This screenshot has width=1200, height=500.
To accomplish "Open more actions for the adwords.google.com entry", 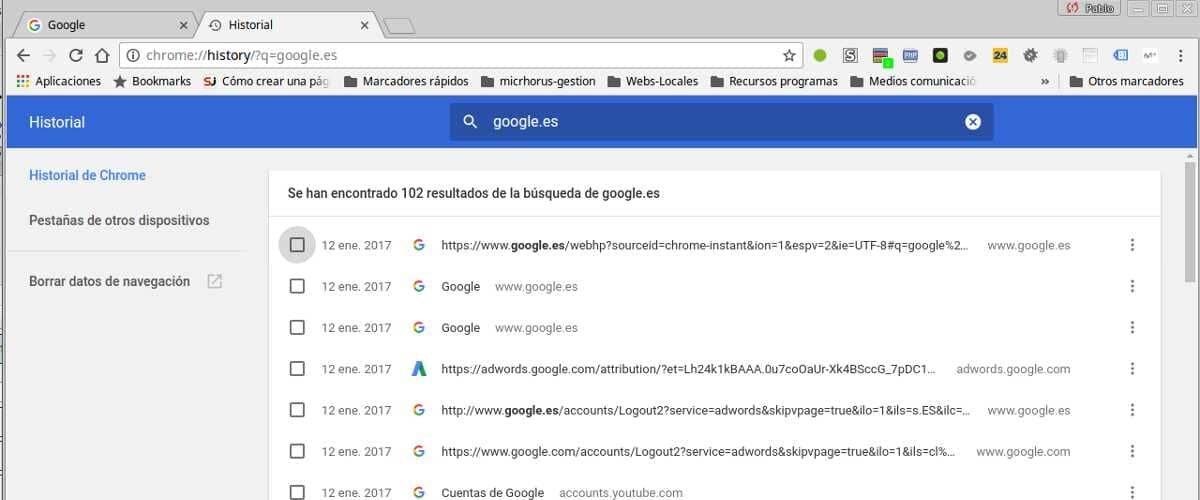I will (x=1132, y=369).
